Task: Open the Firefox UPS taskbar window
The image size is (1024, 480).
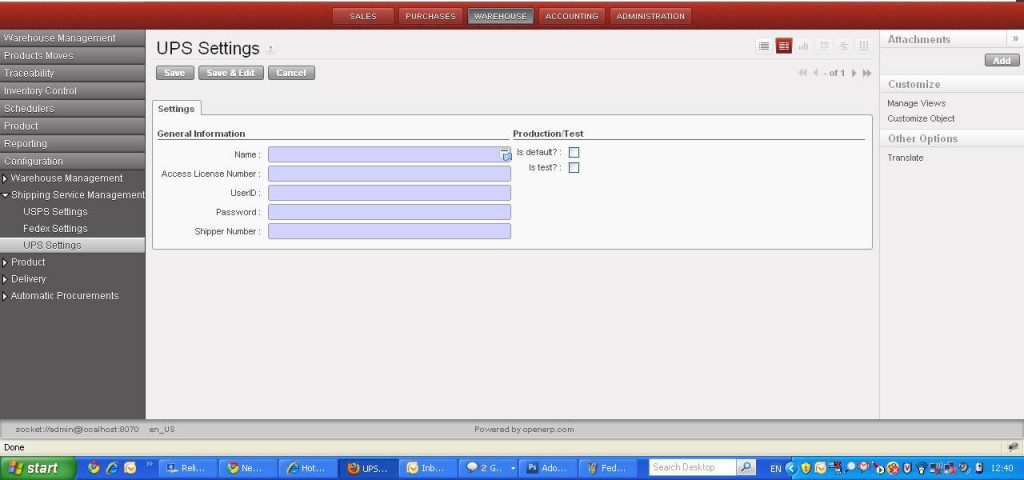Action: 368,468
